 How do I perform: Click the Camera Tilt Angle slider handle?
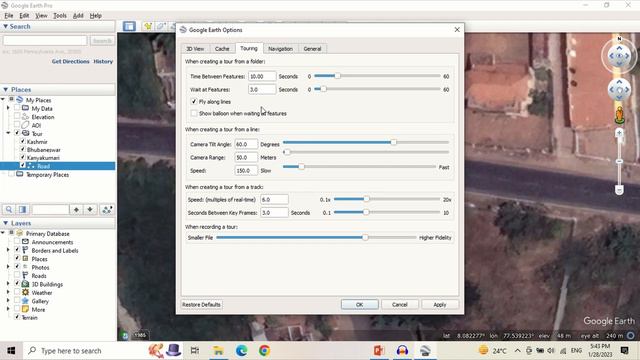pyautogui.click(x=393, y=142)
